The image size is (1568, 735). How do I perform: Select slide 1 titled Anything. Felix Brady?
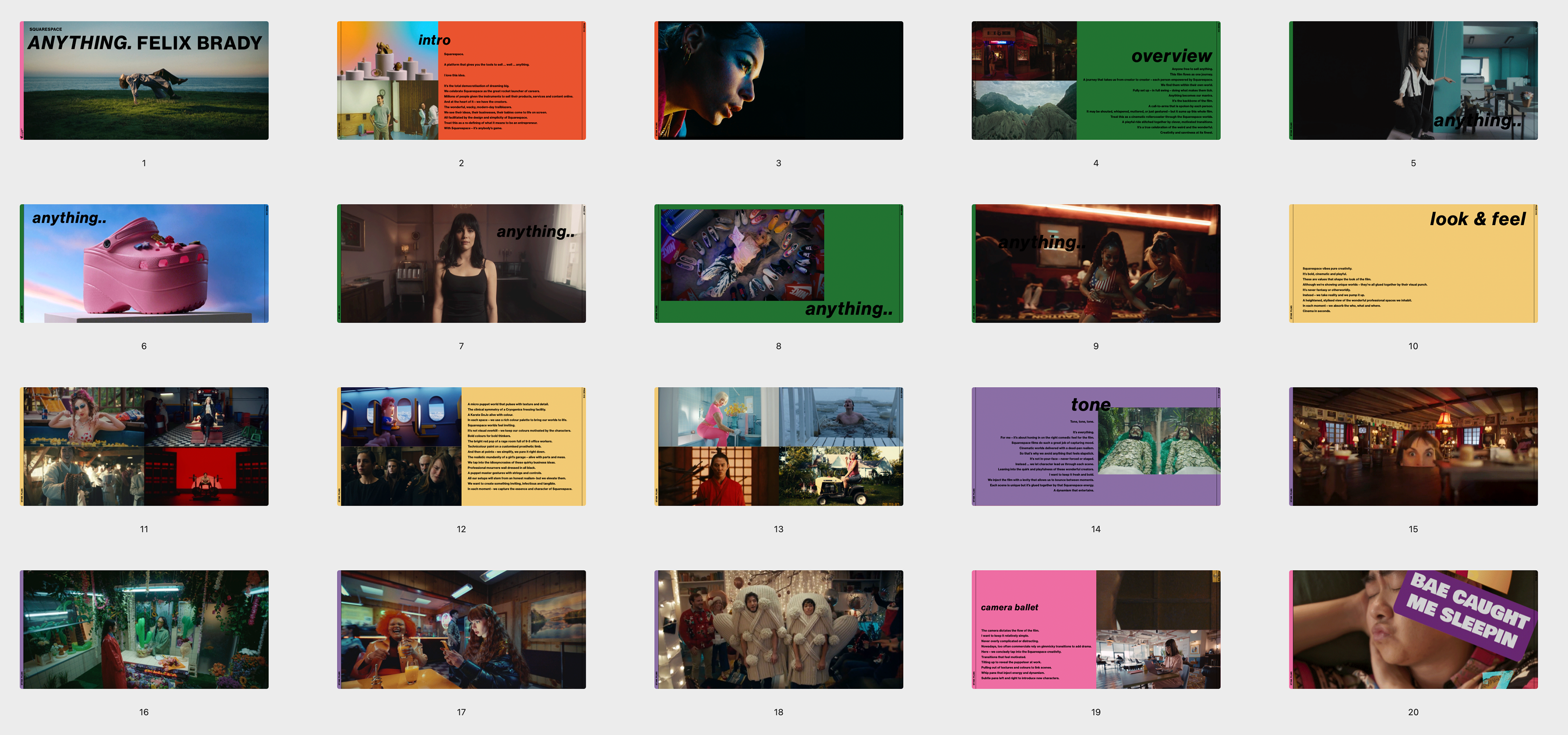[x=144, y=81]
